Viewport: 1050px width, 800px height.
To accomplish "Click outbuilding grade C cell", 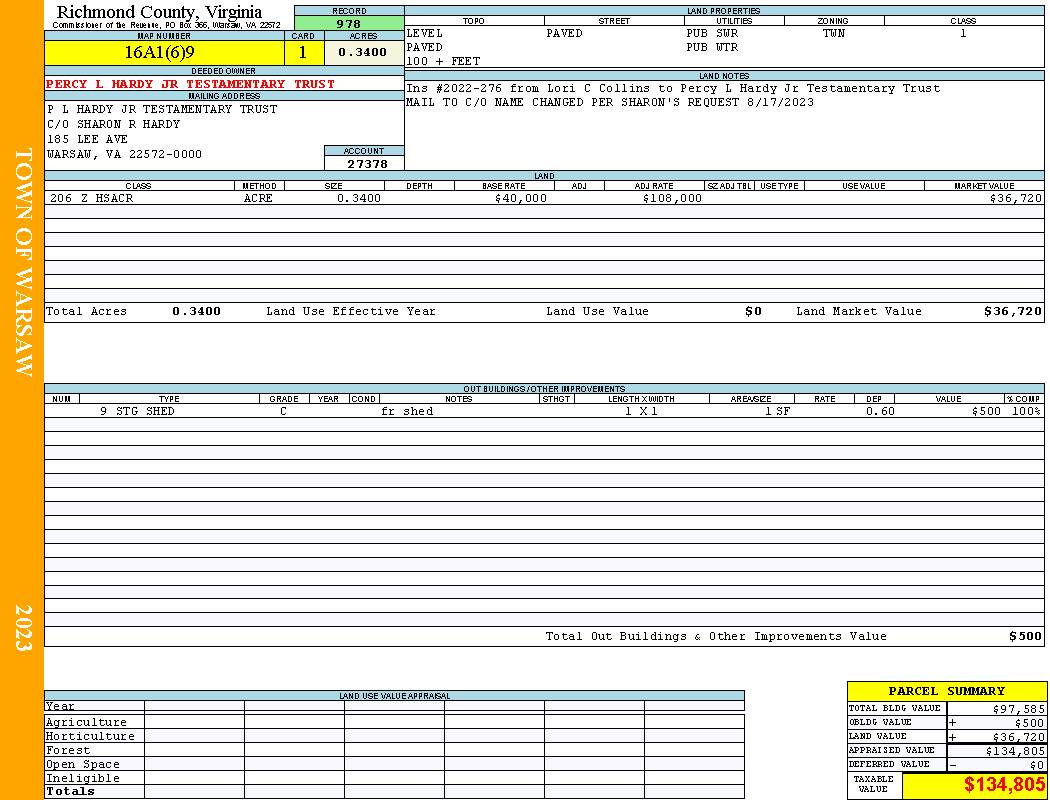I will (283, 411).
